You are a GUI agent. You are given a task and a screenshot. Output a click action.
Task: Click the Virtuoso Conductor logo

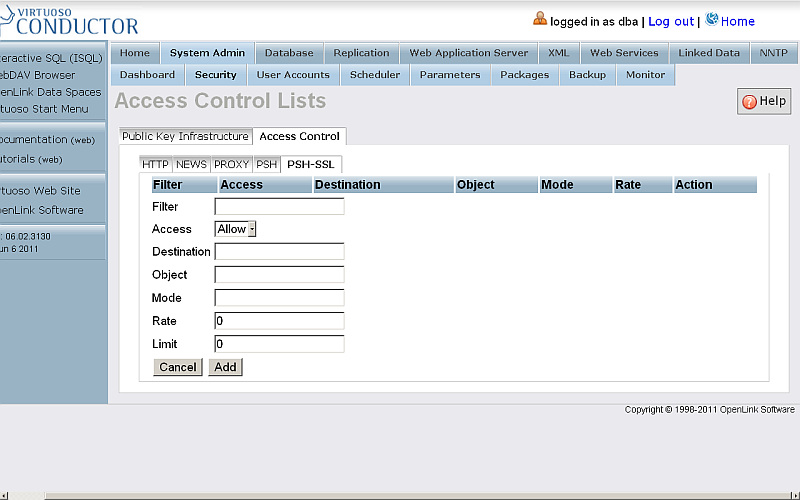click(70, 20)
